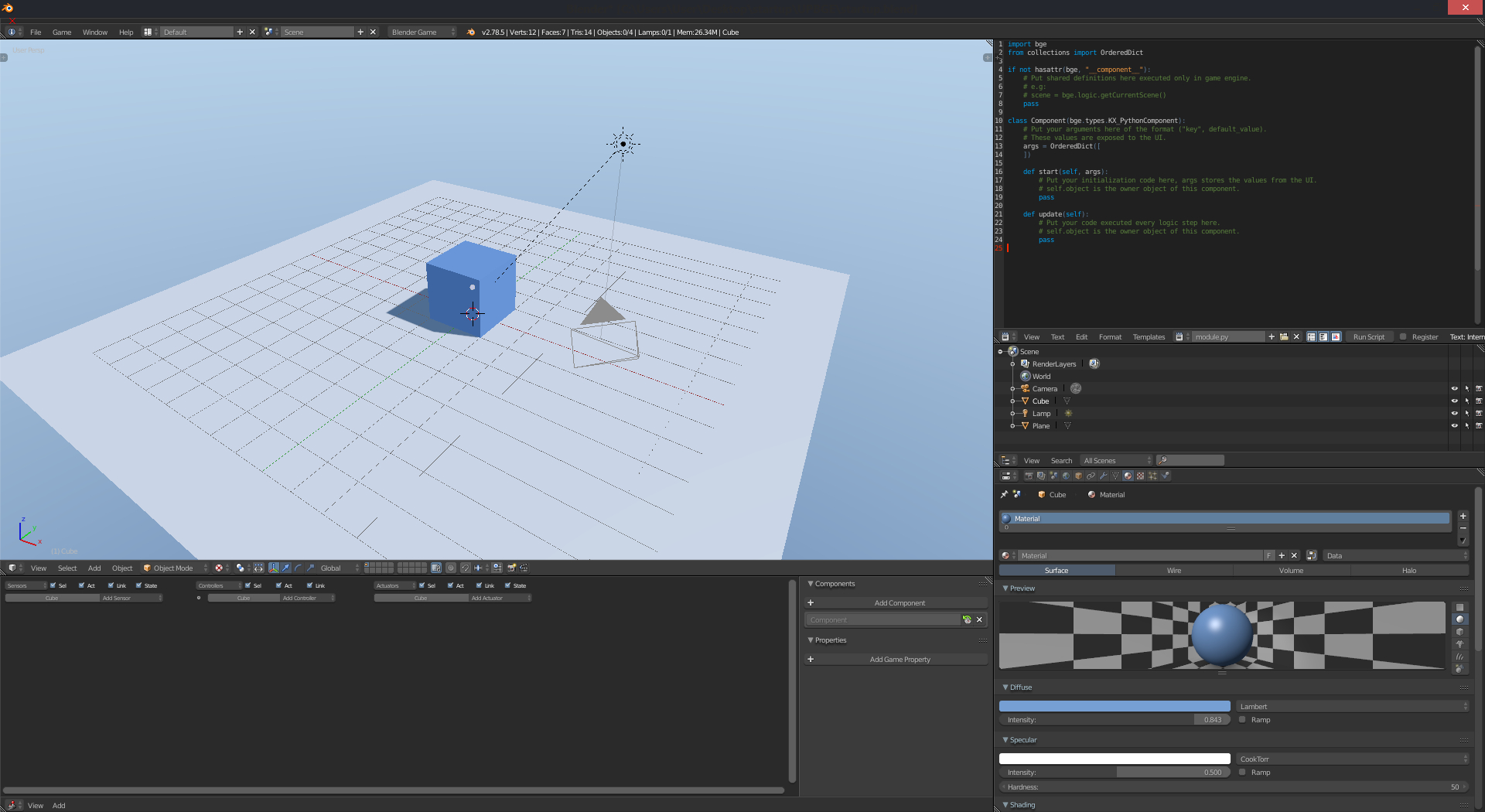Open the Render properties tab icon
1485x812 pixels.
click(1029, 476)
